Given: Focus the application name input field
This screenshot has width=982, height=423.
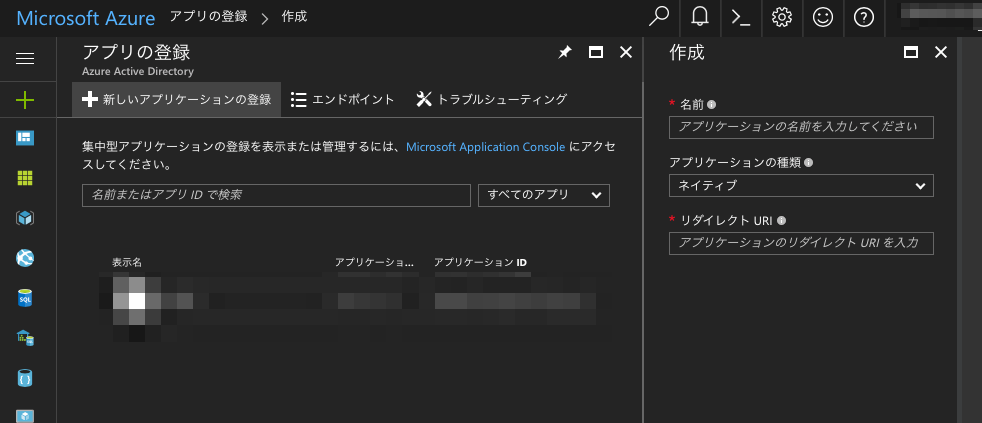Looking at the screenshot, I should pos(801,127).
